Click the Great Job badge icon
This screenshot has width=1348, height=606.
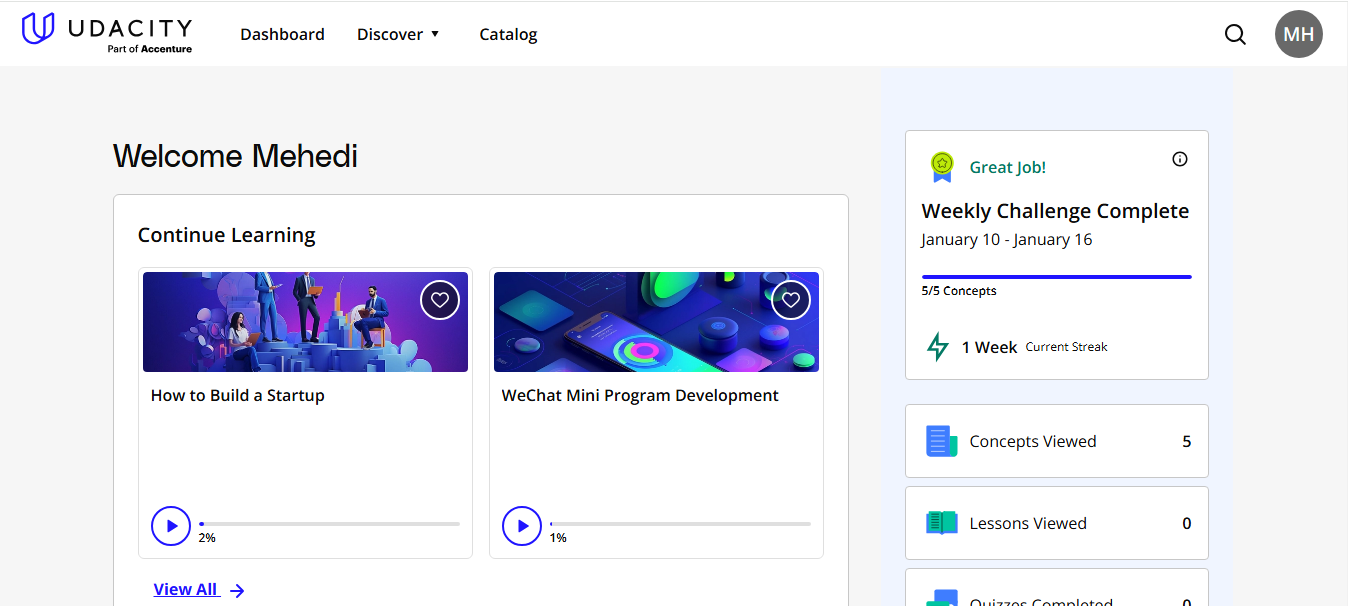(x=941, y=167)
